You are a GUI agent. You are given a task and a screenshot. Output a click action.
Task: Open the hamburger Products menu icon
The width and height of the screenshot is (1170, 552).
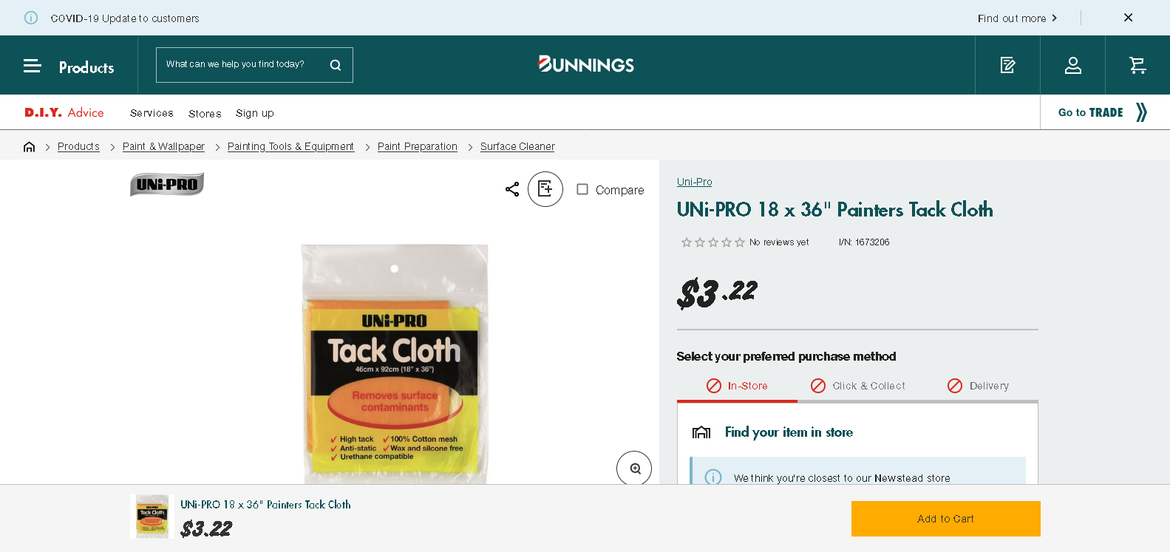coord(32,66)
